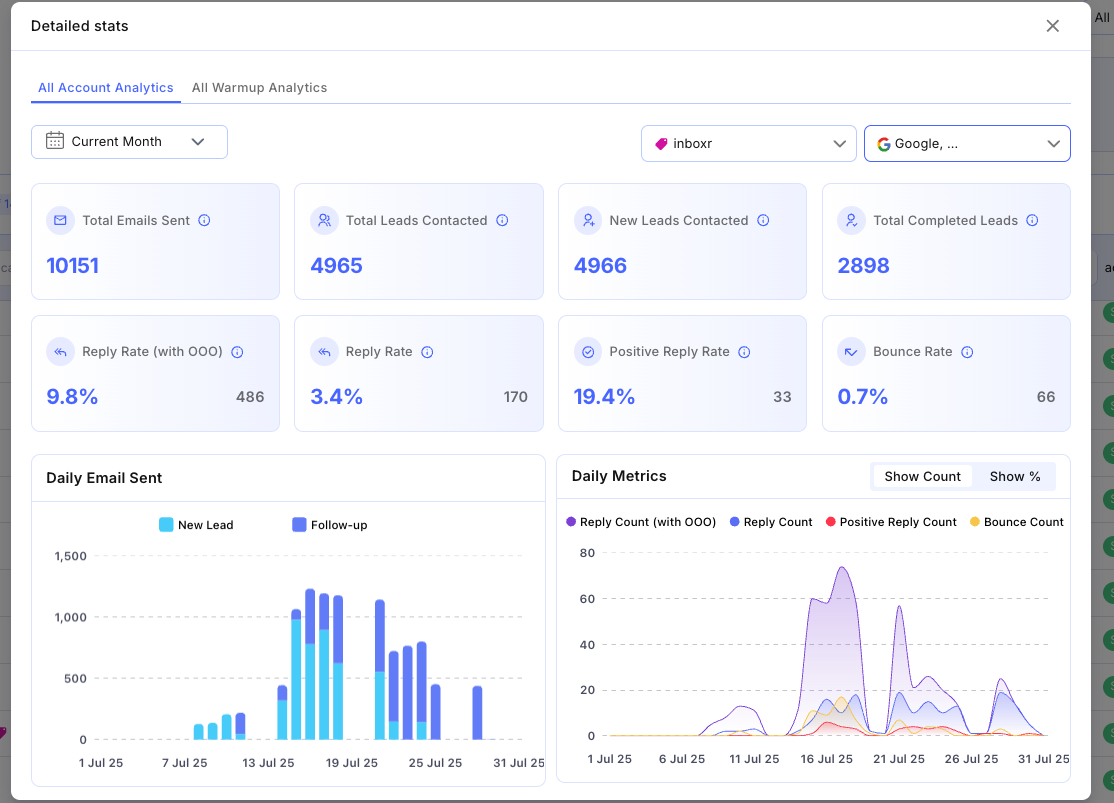Click info icon next to Total Leads Contacted
This screenshot has width=1114, height=803.
[502, 221]
